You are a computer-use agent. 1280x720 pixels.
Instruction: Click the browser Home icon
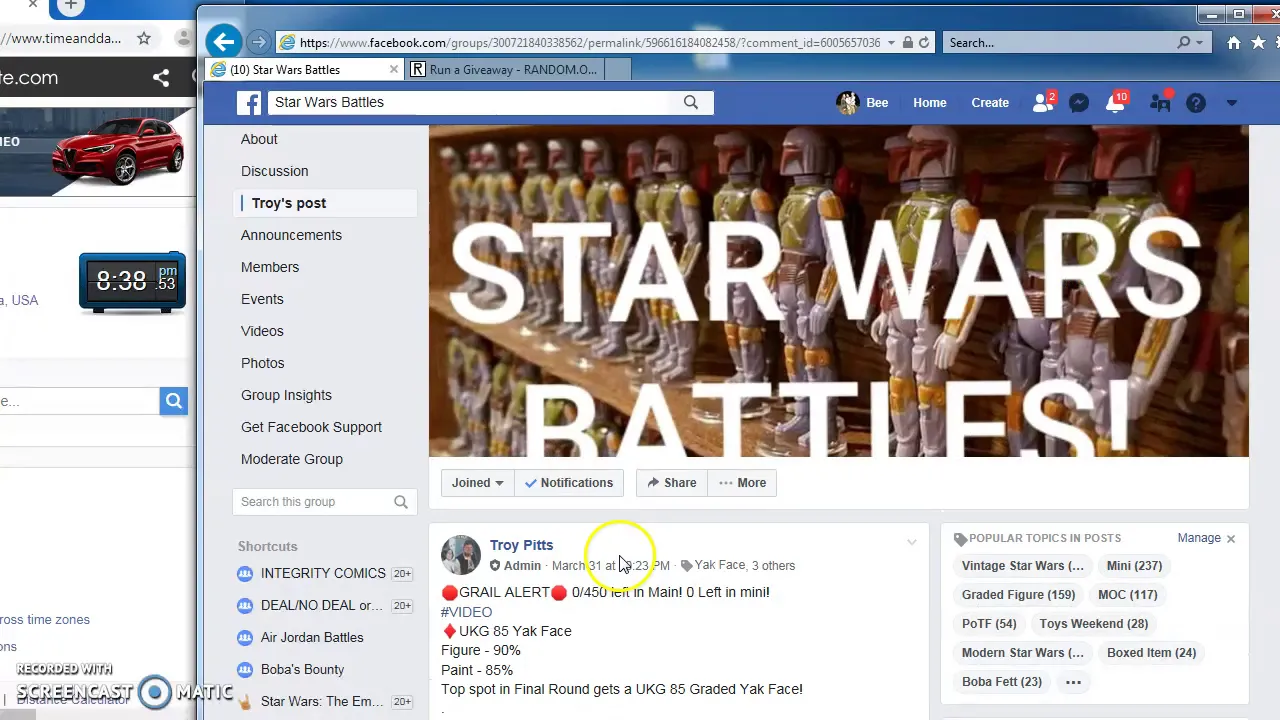click(x=1234, y=42)
